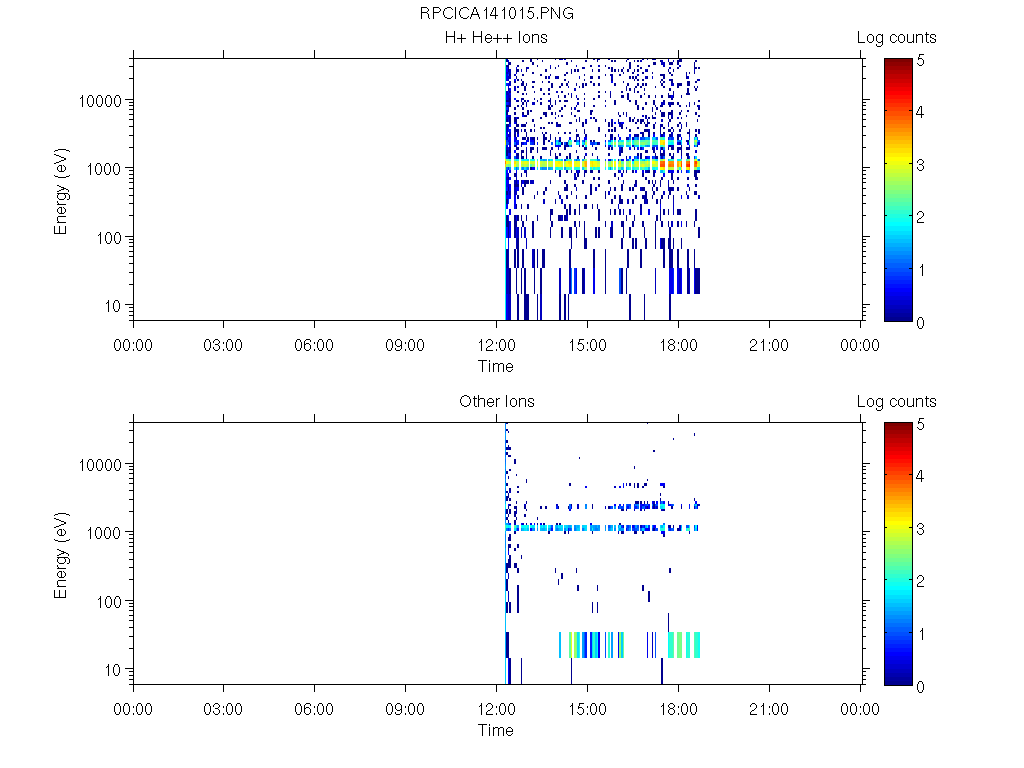This screenshot has width=1024, height=768.
Task: Click the 21:00 time tick under Other Ions plot
Action: 769,709
